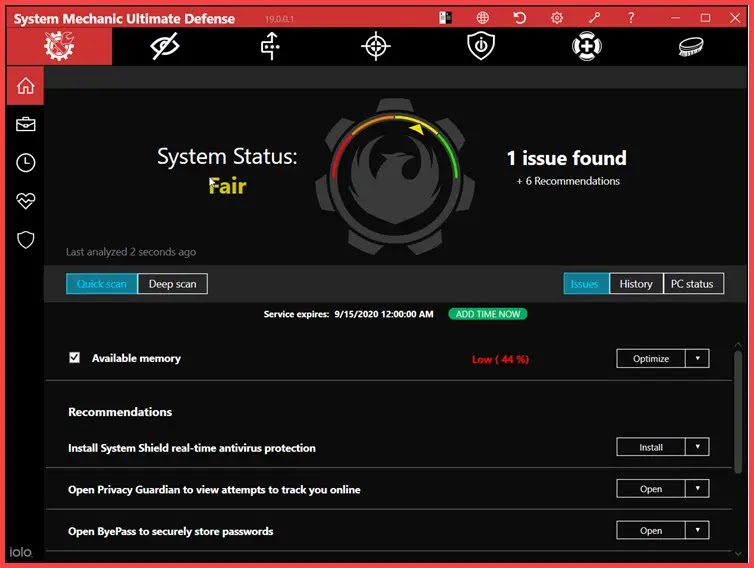Open Search and Recover lifebuoy module
This screenshot has height=568, width=754.
[x=587, y=47]
